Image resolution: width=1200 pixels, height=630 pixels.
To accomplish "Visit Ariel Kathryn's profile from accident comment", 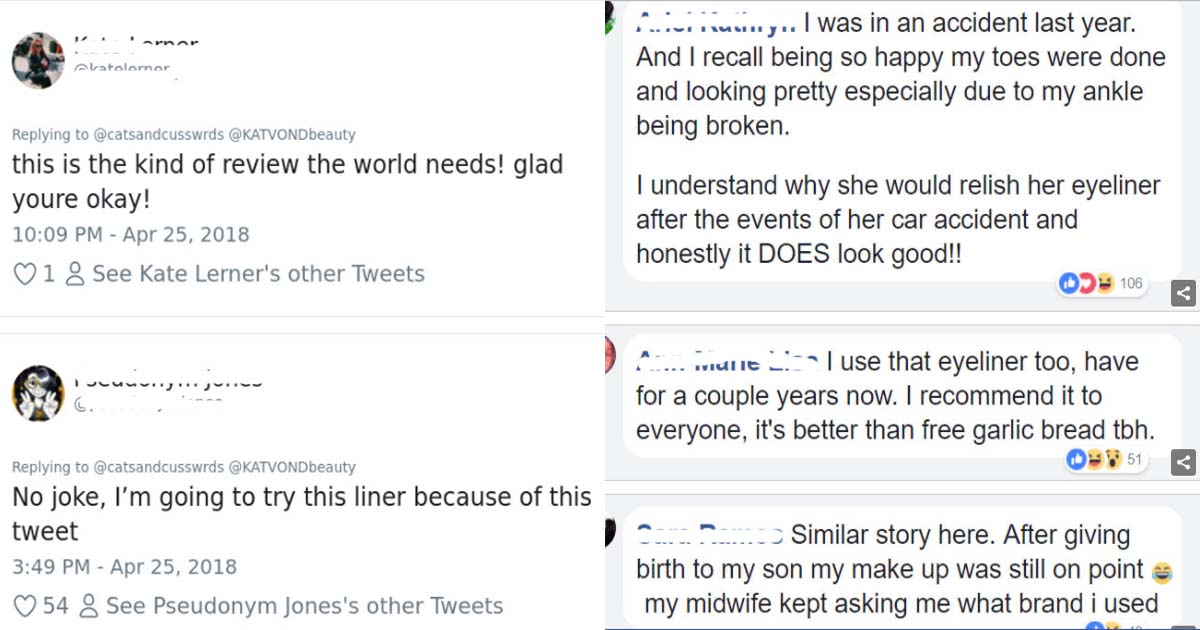I will tap(715, 20).
